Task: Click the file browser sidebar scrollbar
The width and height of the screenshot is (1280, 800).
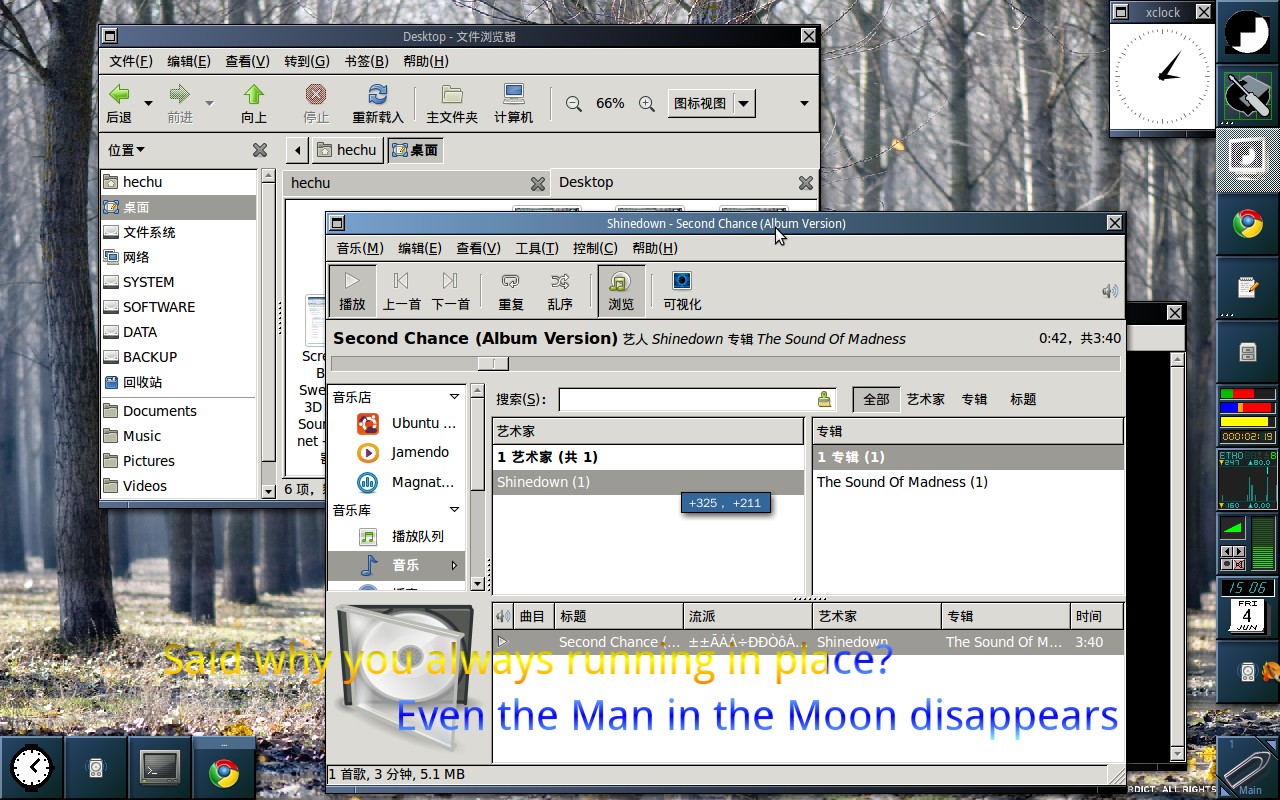Action: 268,333
